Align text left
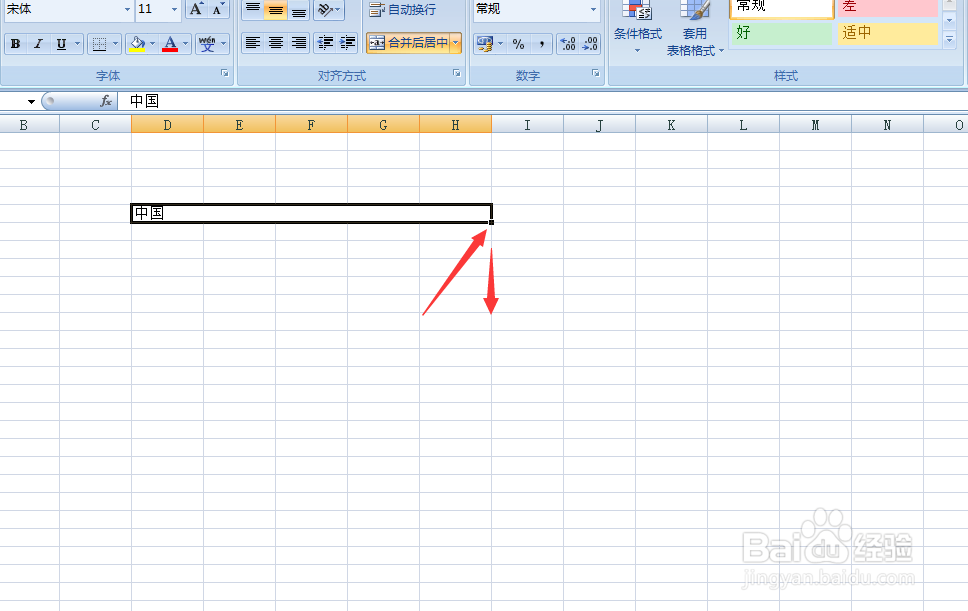 252,43
